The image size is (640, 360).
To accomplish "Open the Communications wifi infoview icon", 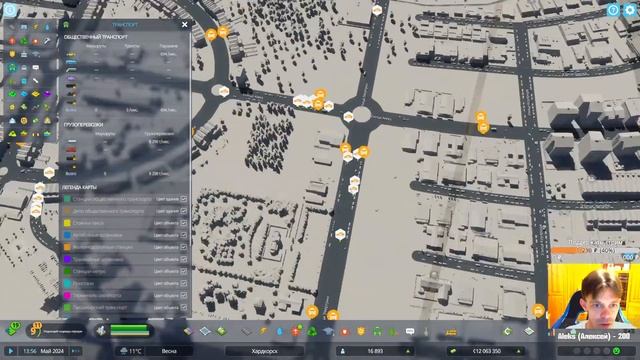I will point(36,54).
